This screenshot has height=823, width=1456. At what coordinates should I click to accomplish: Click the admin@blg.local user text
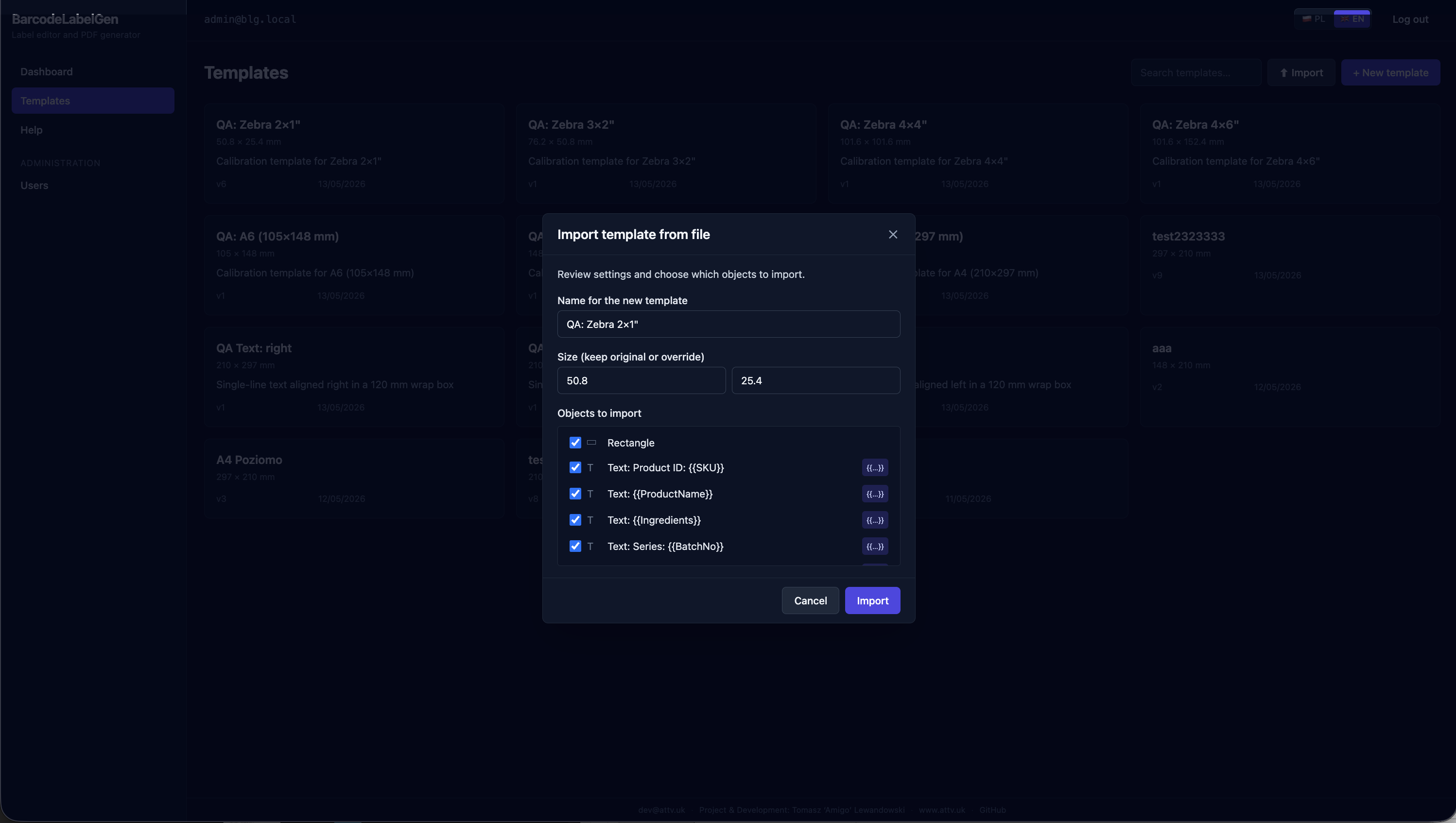tap(250, 19)
